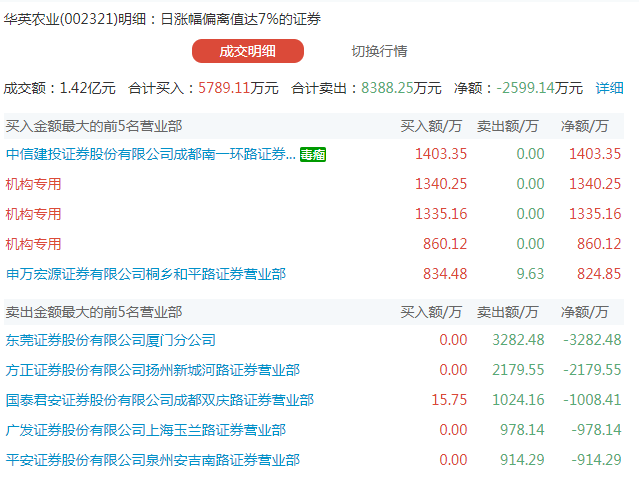Click buy amount 1403.35 in 中信建投 row

441,154
